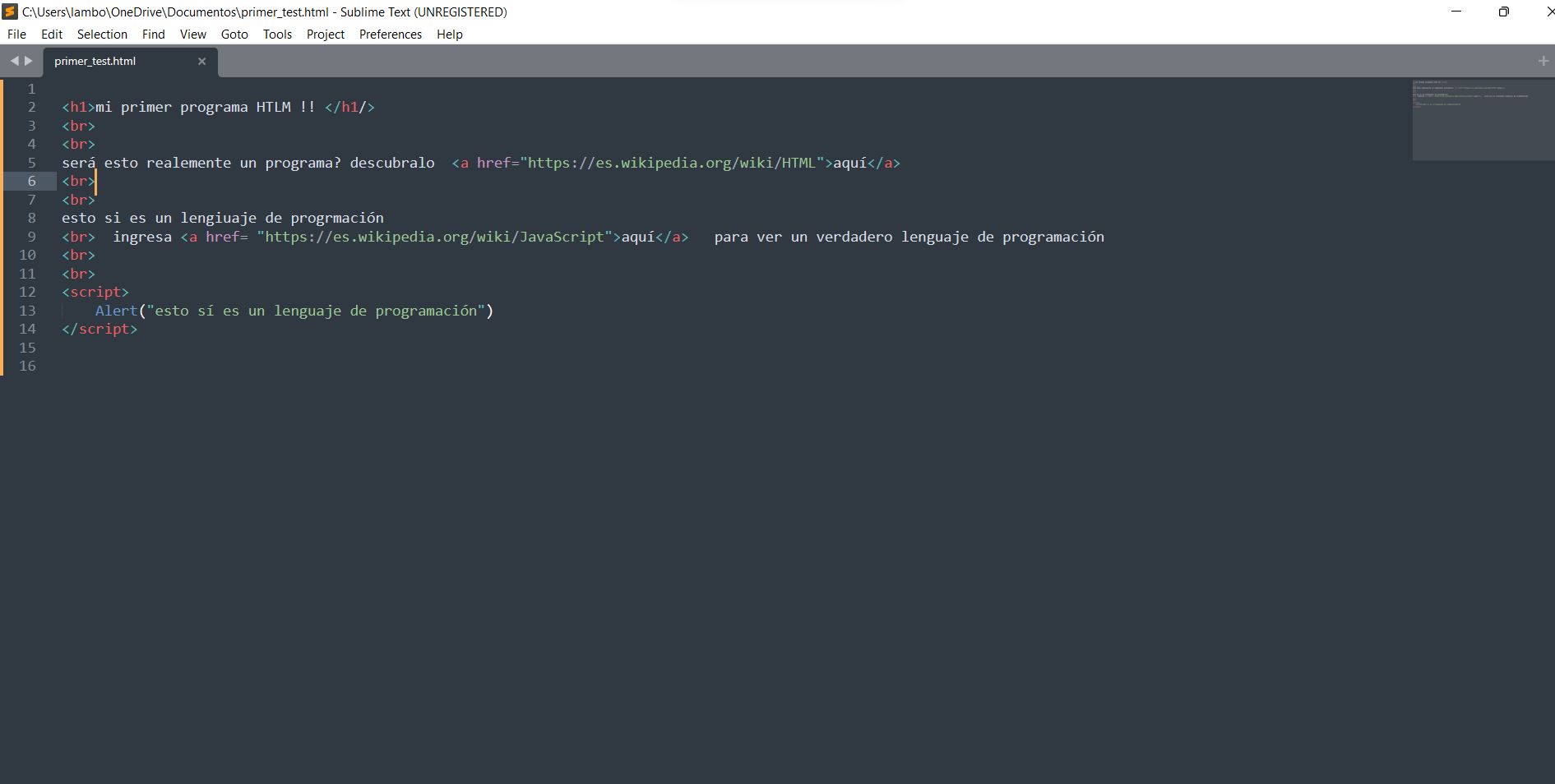Click the text 'será esto realemente un programa?'
The width and height of the screenshot is (1555, 784).
[x=201, y=163]
